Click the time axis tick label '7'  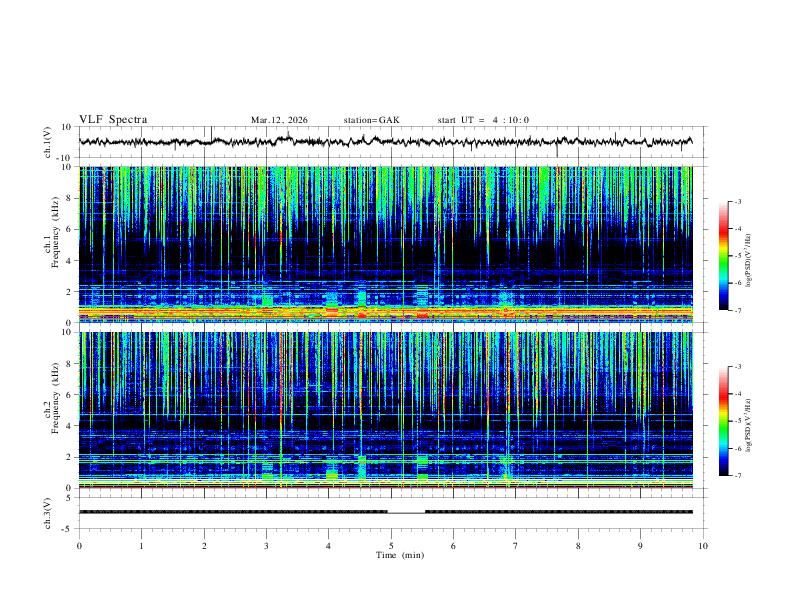coord(516,546)
